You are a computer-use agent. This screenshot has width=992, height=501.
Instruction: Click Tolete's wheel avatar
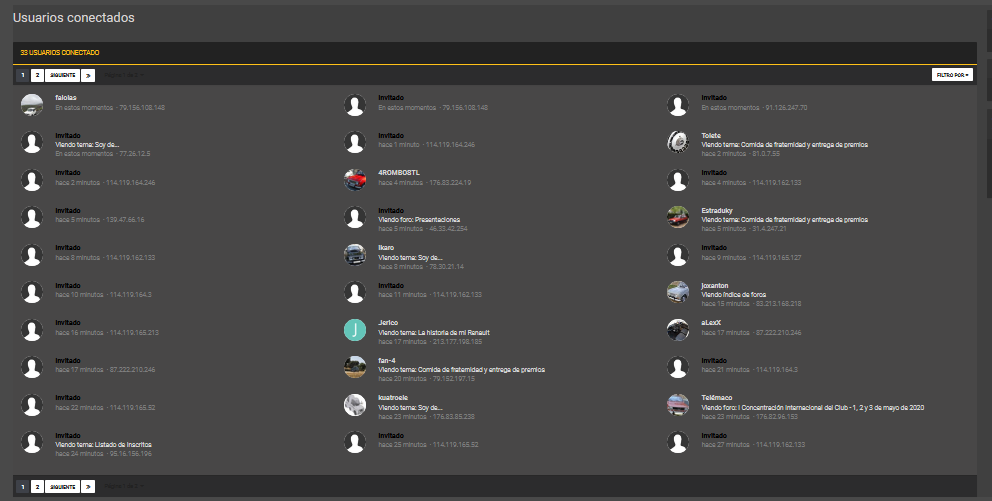(678, 142)
